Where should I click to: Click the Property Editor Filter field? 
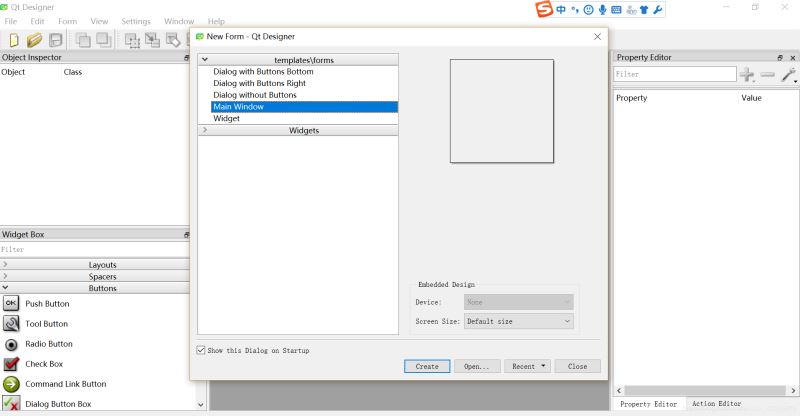click(675, 74)
